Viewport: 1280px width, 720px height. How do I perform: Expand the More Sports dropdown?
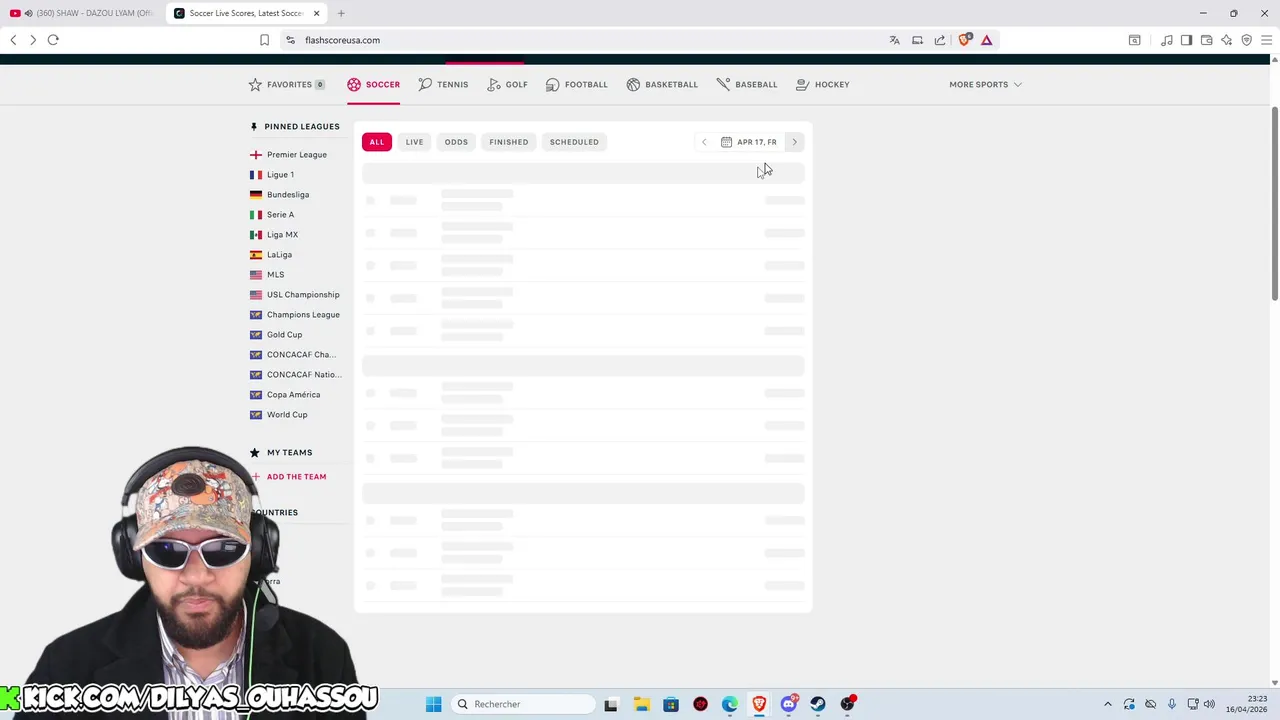tap(985, 84)
